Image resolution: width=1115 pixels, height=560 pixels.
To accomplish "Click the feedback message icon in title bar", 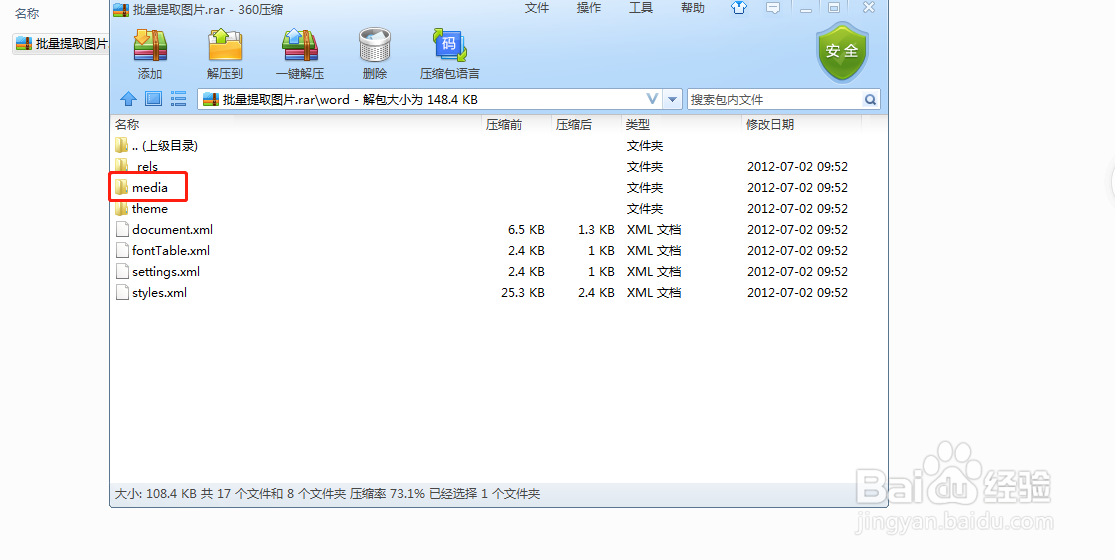I will click(x=773, y=8).
